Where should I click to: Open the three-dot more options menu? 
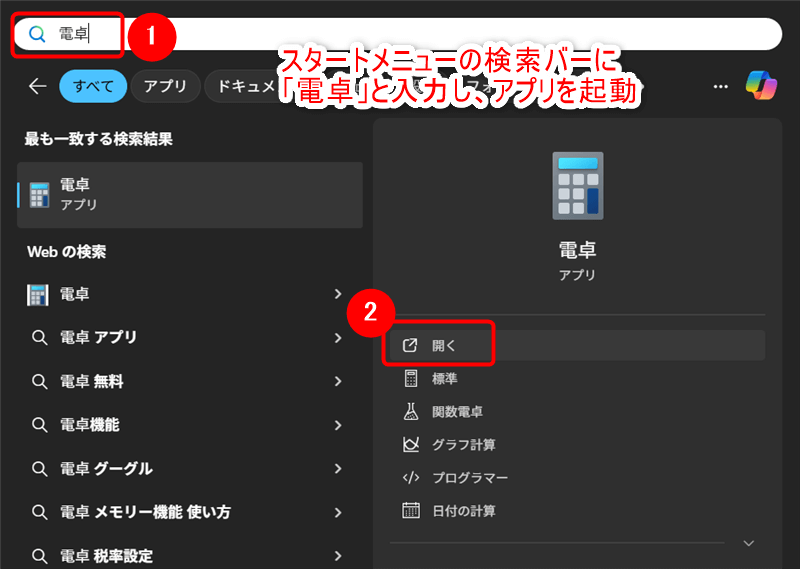(720, 87)
